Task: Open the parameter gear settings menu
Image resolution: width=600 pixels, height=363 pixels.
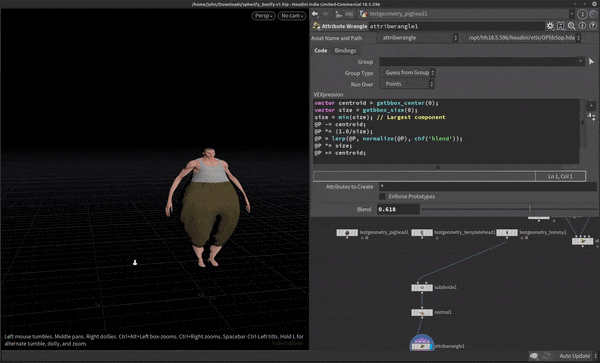Action: pyautogui.click(x=550, y=26)
